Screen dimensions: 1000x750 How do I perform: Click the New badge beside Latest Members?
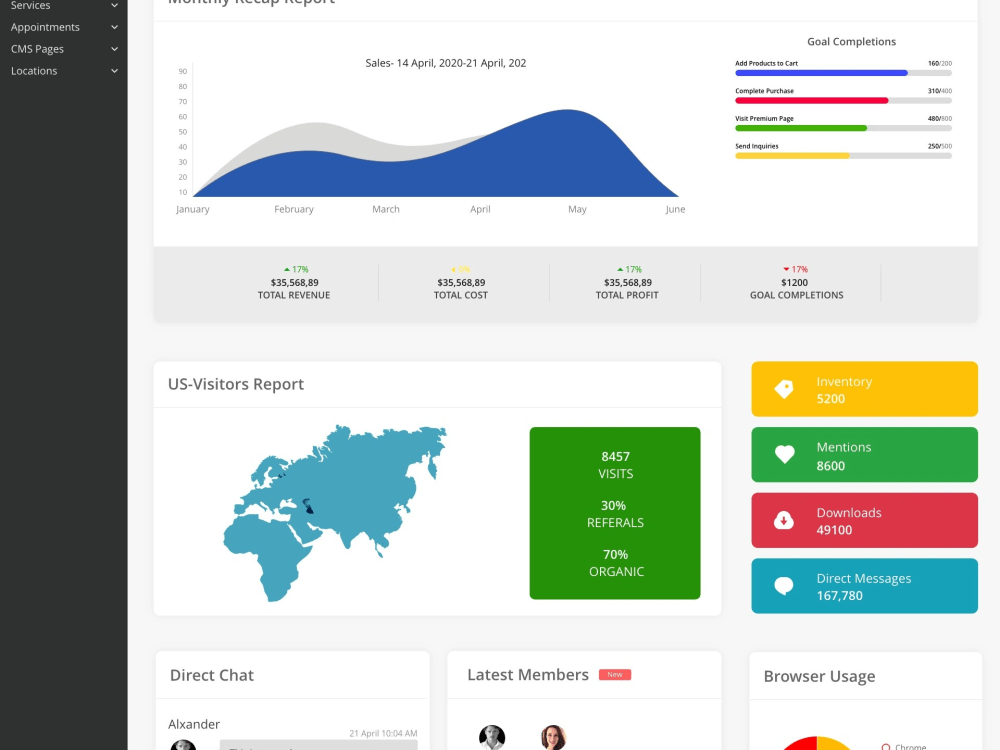coord(615,675)
